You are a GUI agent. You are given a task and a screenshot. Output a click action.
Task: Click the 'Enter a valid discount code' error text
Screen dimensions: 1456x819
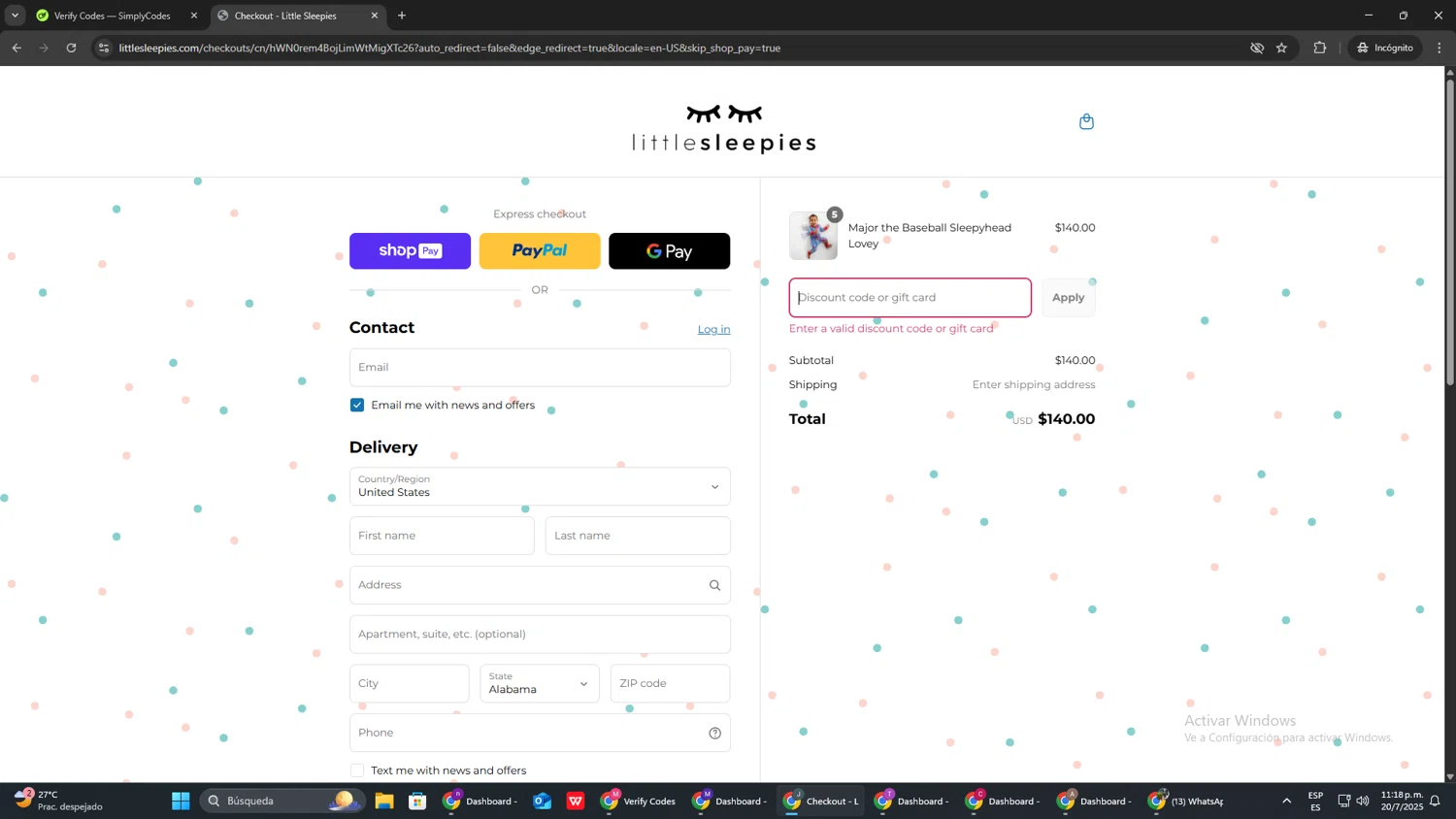[891, 329]
